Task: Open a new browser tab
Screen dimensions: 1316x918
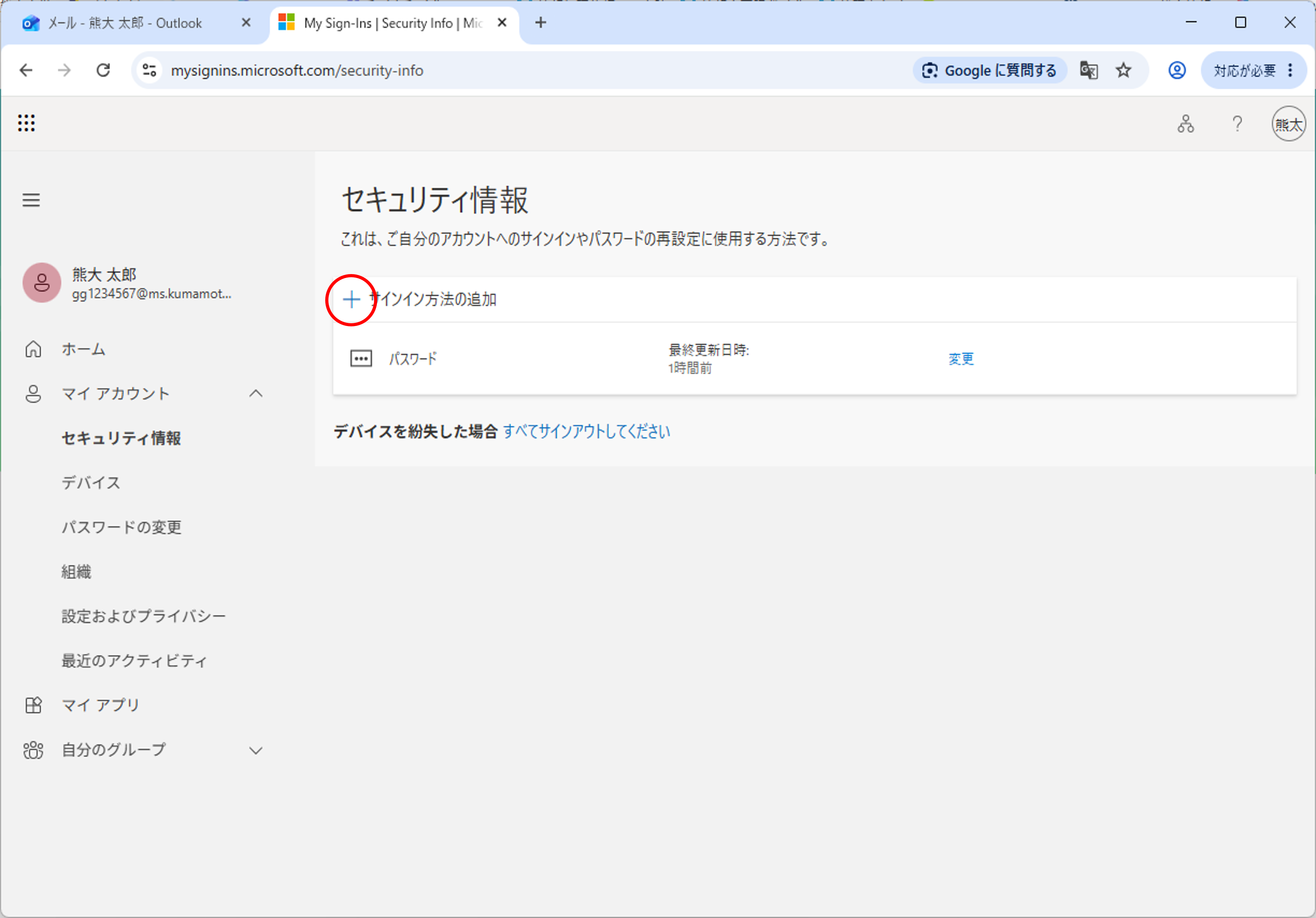Action: pyautogui.click(x=540, y=23)
